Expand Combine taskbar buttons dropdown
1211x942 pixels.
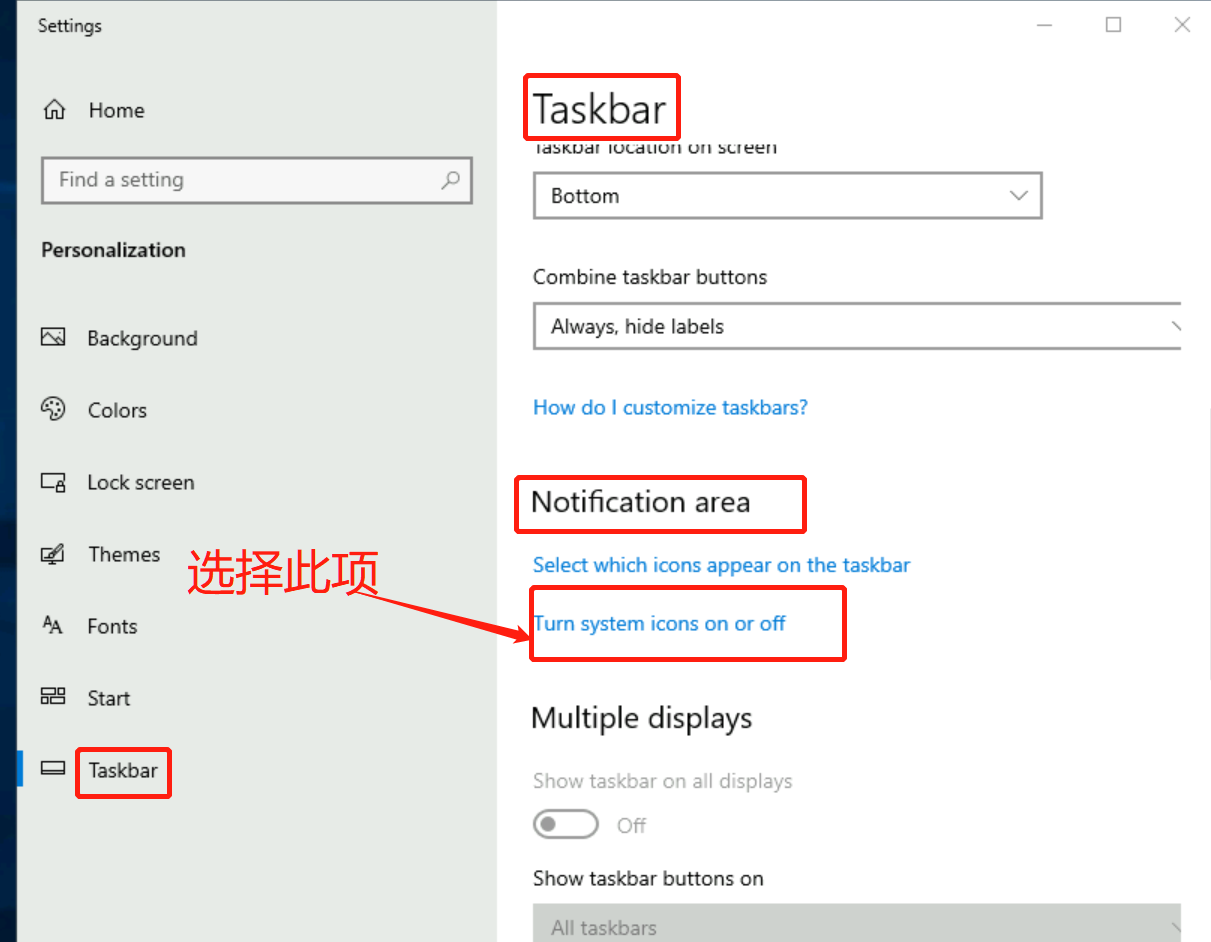[x=858, y=326]
